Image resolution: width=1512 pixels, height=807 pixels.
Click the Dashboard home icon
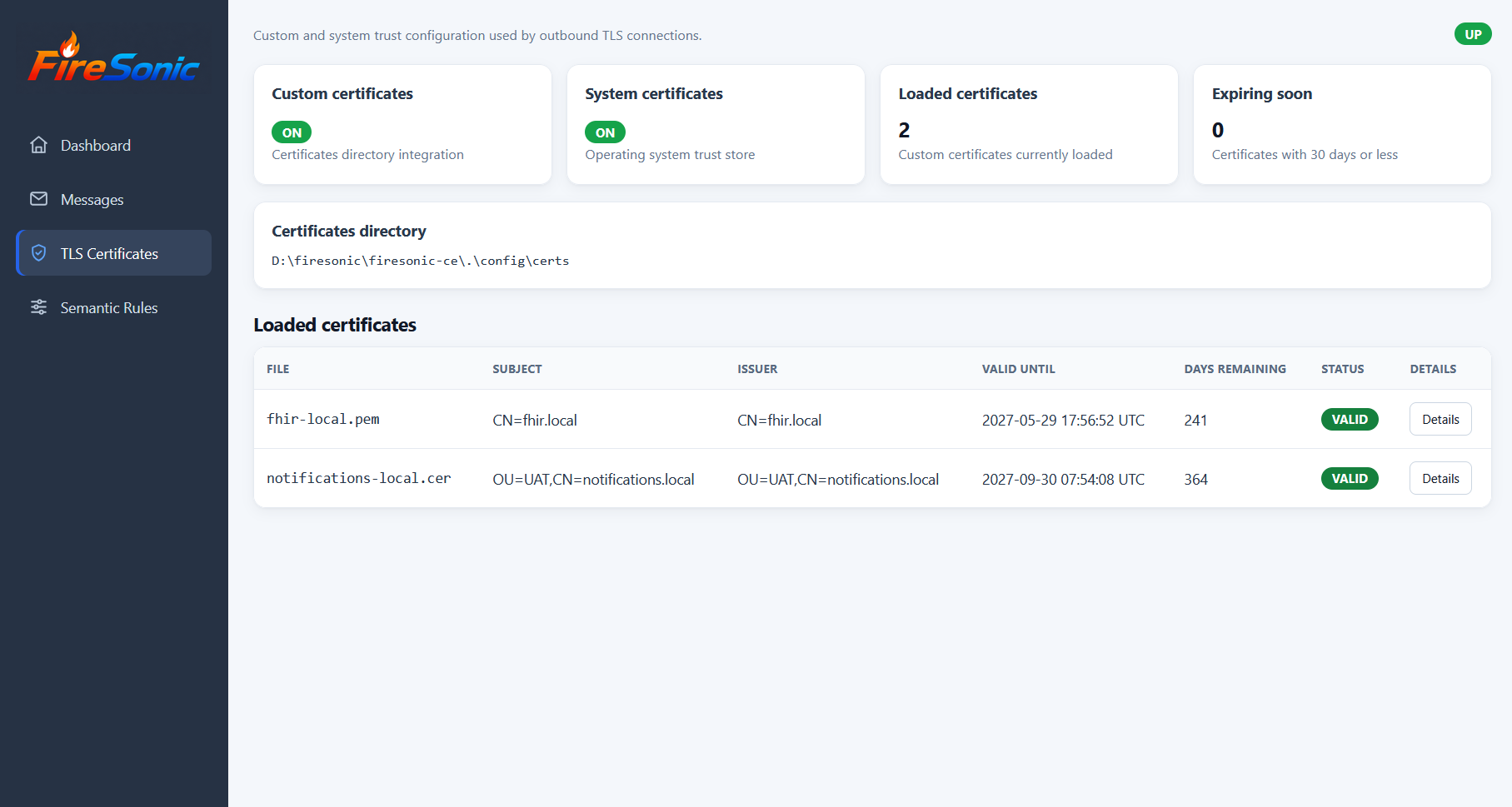click(x=38, y=145)
